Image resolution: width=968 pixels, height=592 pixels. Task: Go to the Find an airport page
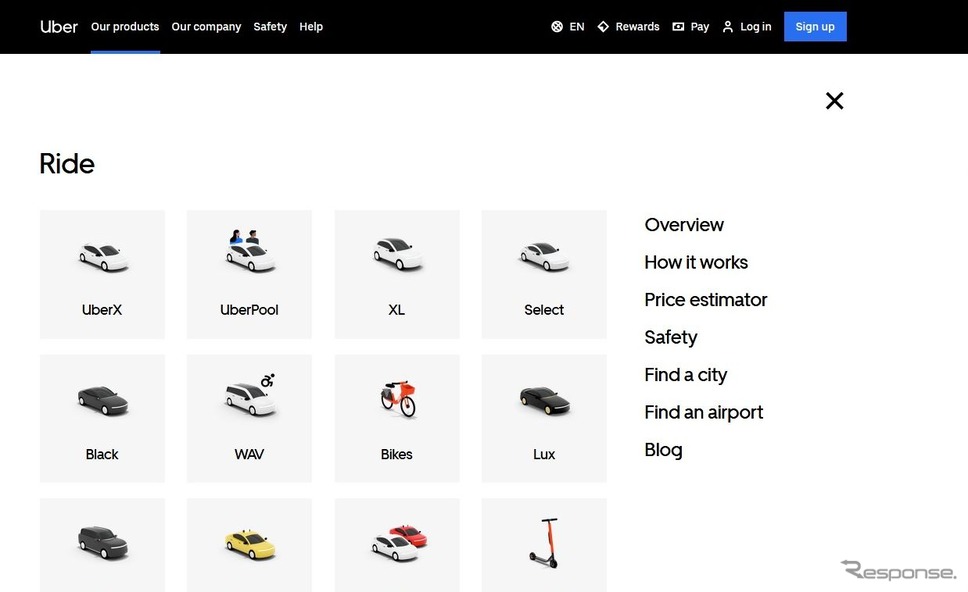click(x=704, y=412)
